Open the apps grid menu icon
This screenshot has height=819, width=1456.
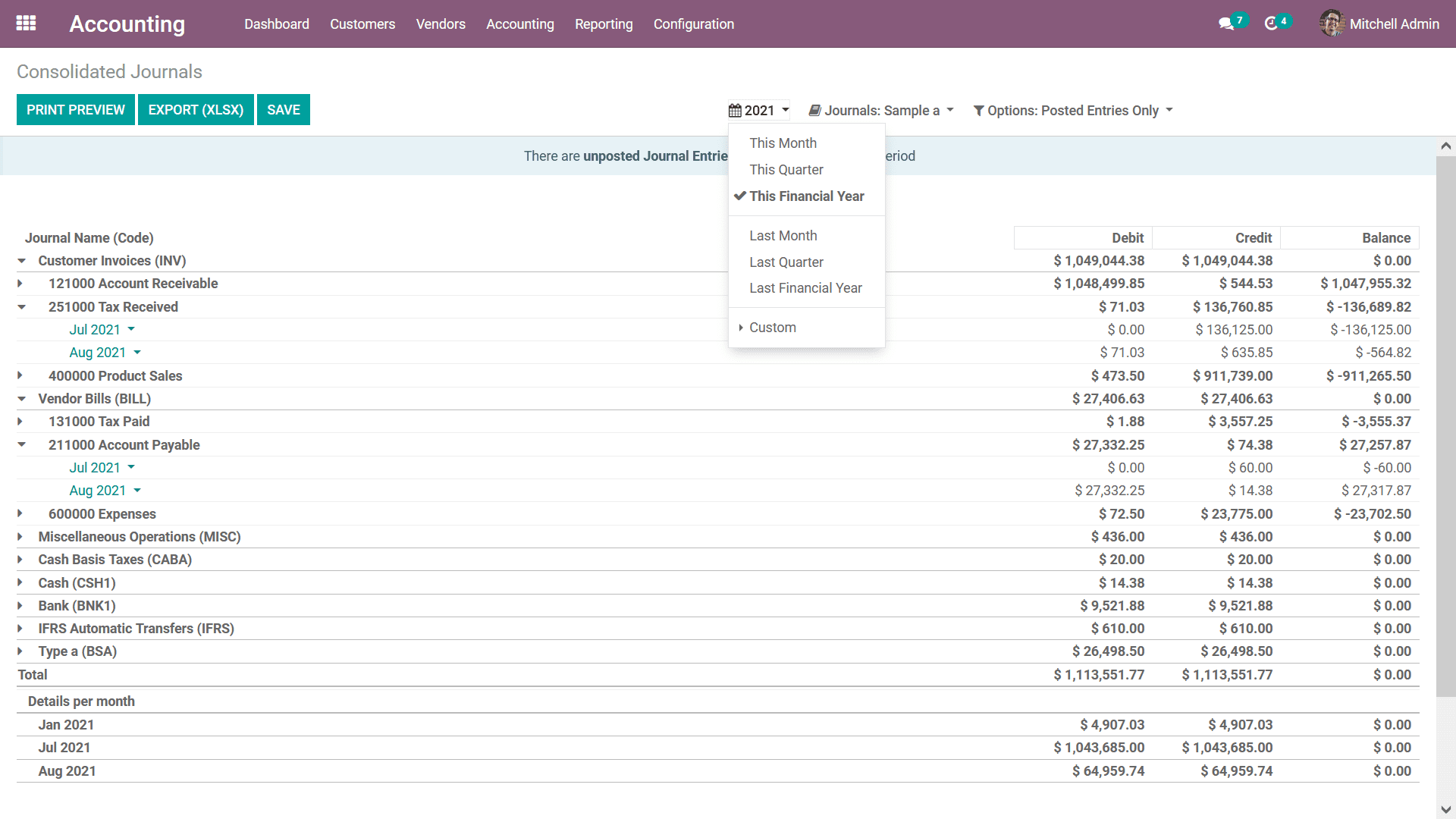click(26, 24)
